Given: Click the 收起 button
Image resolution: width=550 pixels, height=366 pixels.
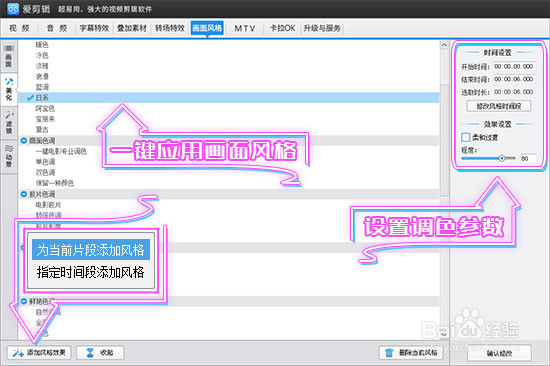Looking at the screenshot, I should (100, 352).
